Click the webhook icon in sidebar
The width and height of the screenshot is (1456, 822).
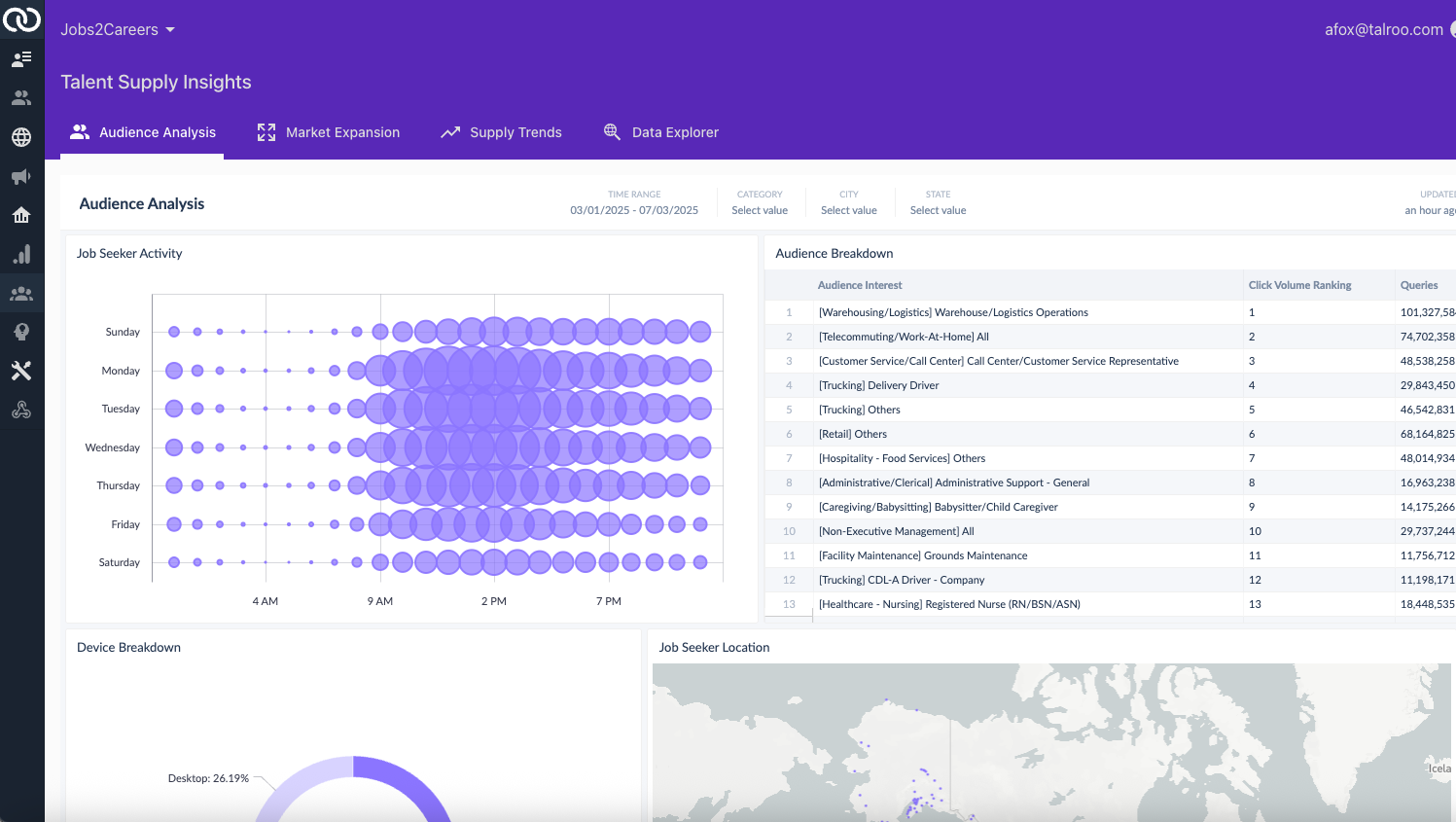pyautogui.click(x=21, y=411)
